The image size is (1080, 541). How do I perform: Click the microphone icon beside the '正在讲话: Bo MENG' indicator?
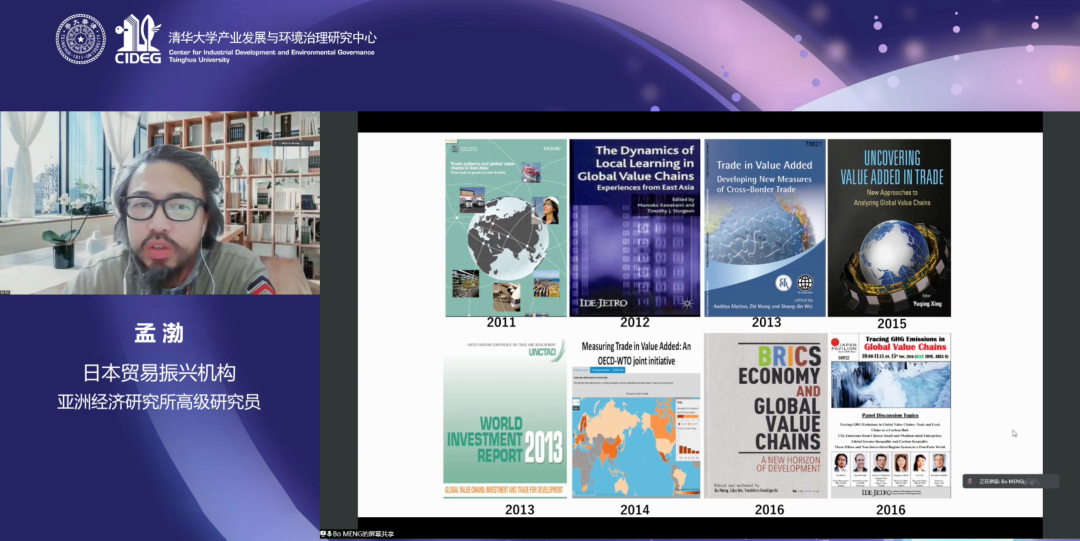(970, 482)
